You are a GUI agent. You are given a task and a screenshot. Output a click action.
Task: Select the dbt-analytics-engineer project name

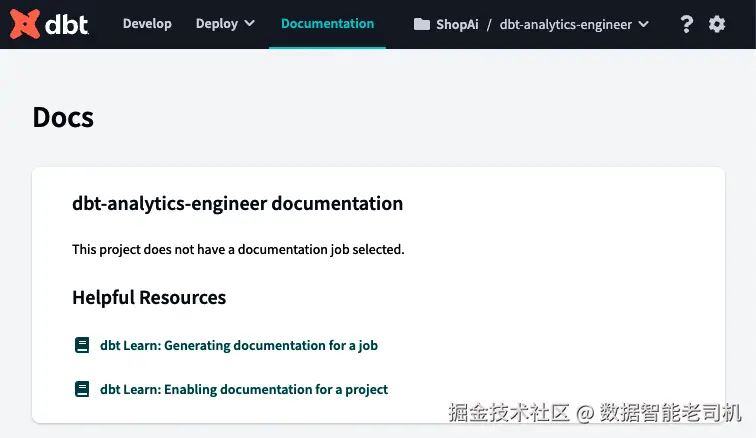click(x=566, y=25)
